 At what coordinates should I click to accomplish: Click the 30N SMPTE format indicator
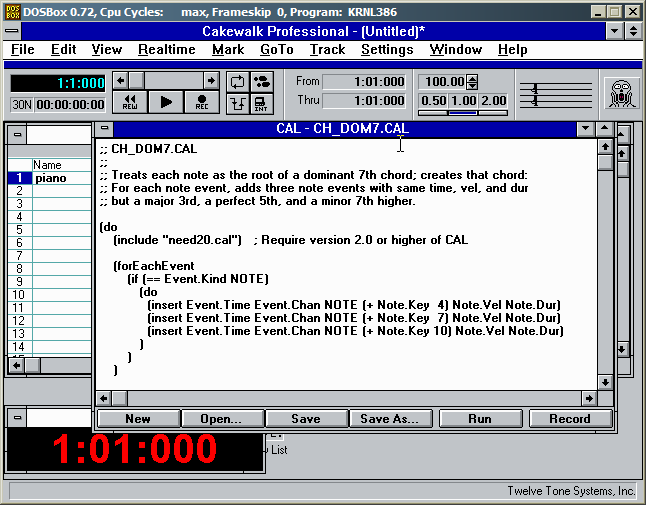(x=21, y=105)
